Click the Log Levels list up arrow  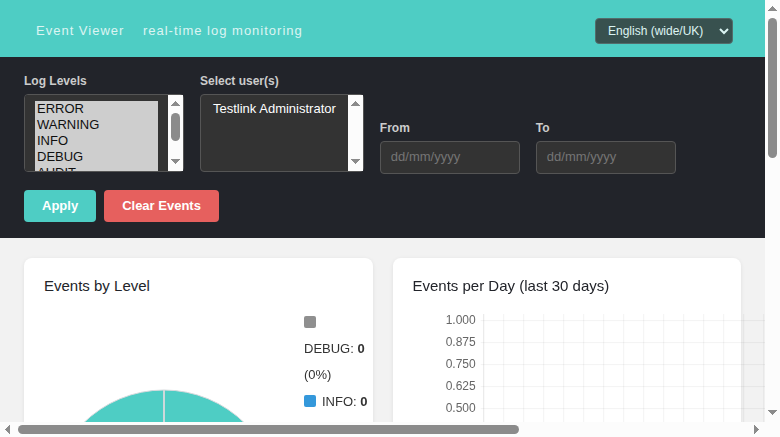(x=175, y=103)
